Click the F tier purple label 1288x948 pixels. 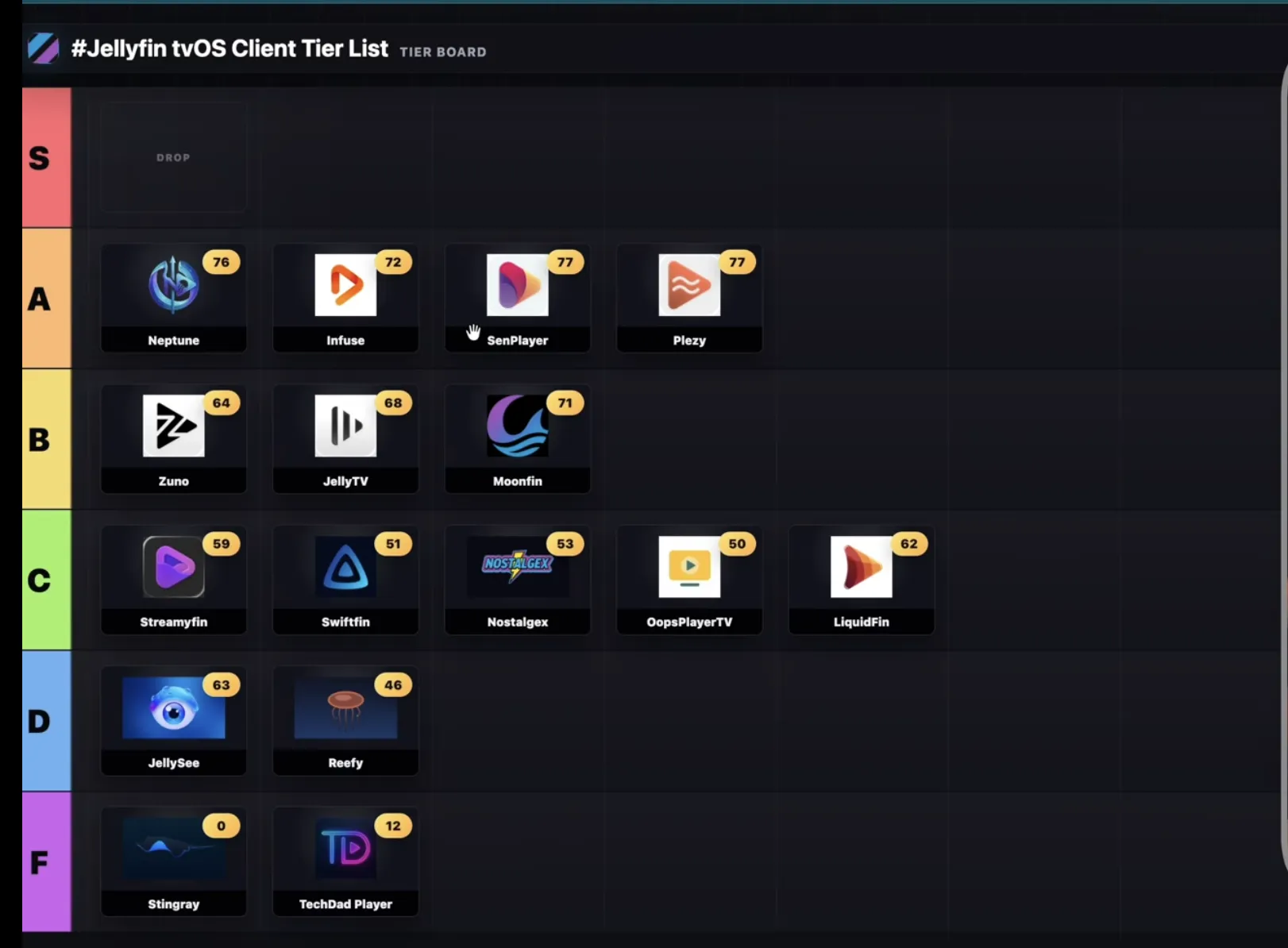47,862
